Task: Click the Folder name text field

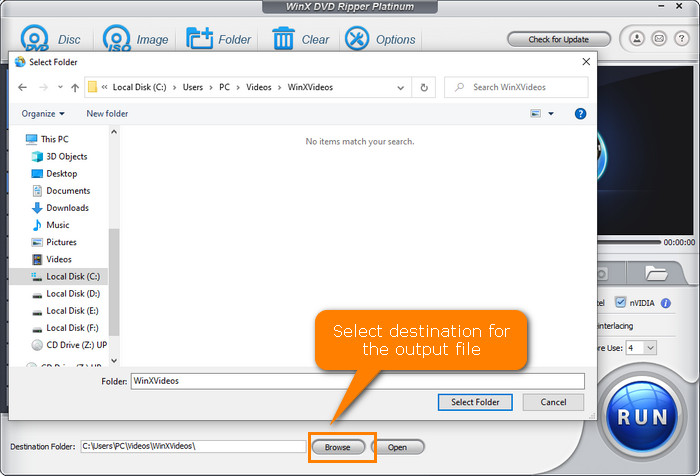Action: click(x=358, y=381)
